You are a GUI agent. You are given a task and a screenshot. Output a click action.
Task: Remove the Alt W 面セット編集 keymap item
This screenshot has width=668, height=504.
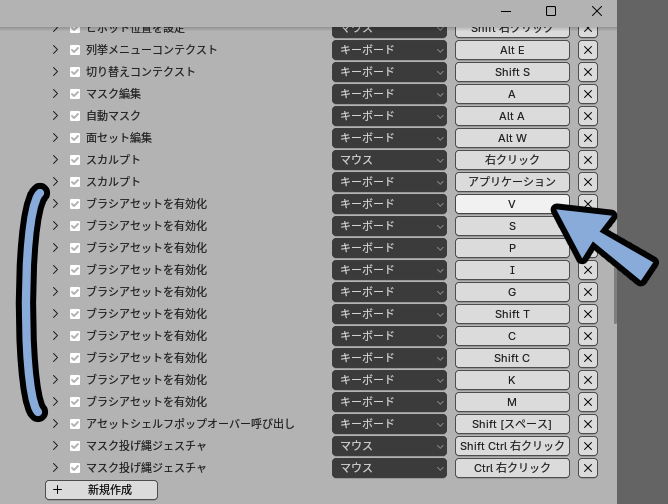[588, 138]
